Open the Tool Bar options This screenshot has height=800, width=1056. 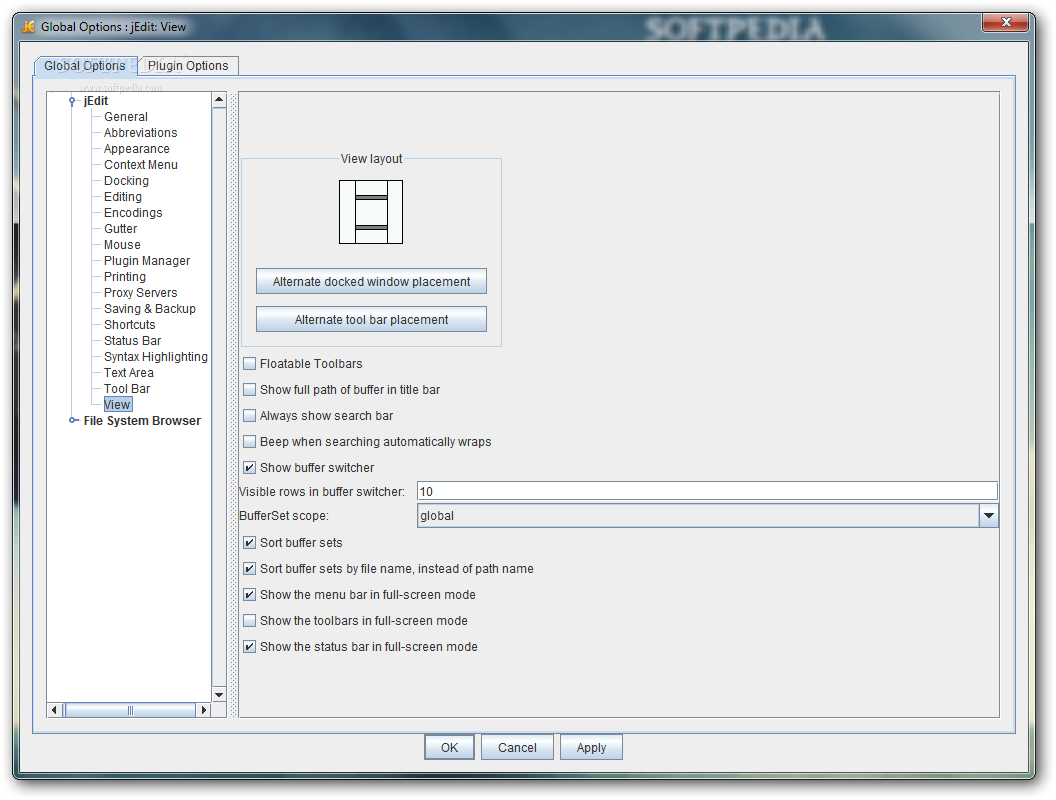pos(127,389)
